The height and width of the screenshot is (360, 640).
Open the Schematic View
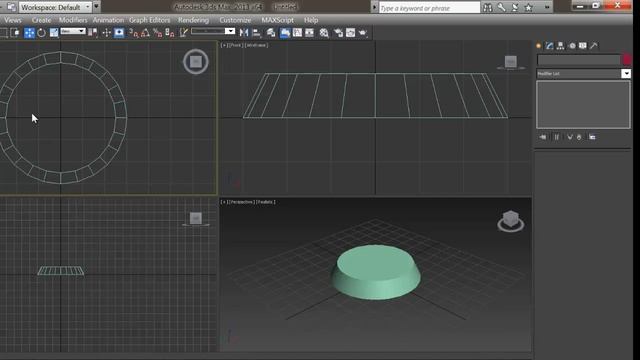click(310, 33)
